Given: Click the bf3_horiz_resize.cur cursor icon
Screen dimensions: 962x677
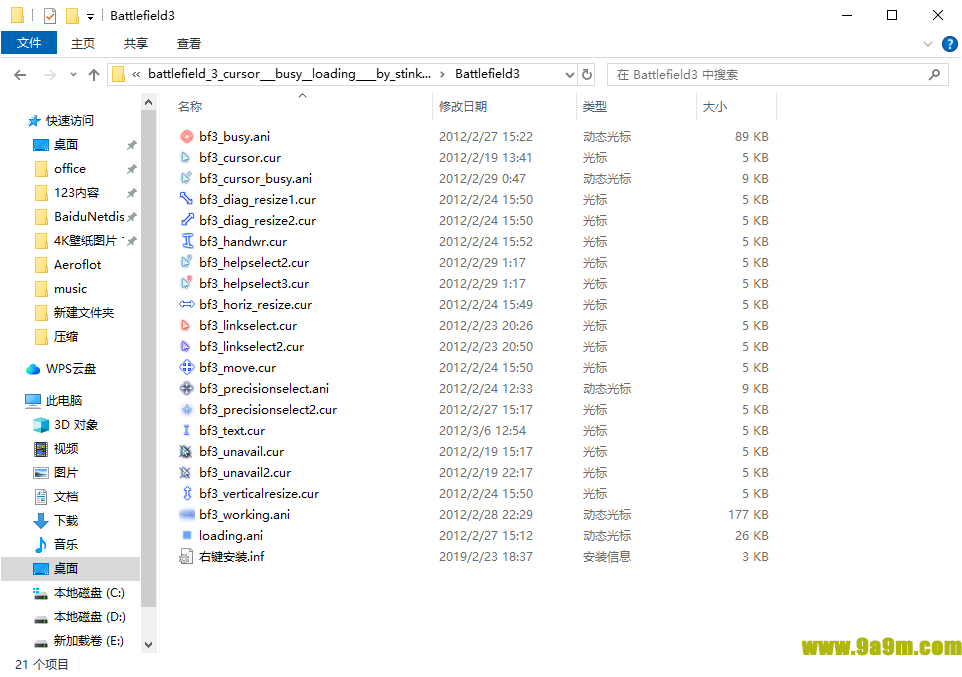Looking at the screenshot, I should point(187,304).
